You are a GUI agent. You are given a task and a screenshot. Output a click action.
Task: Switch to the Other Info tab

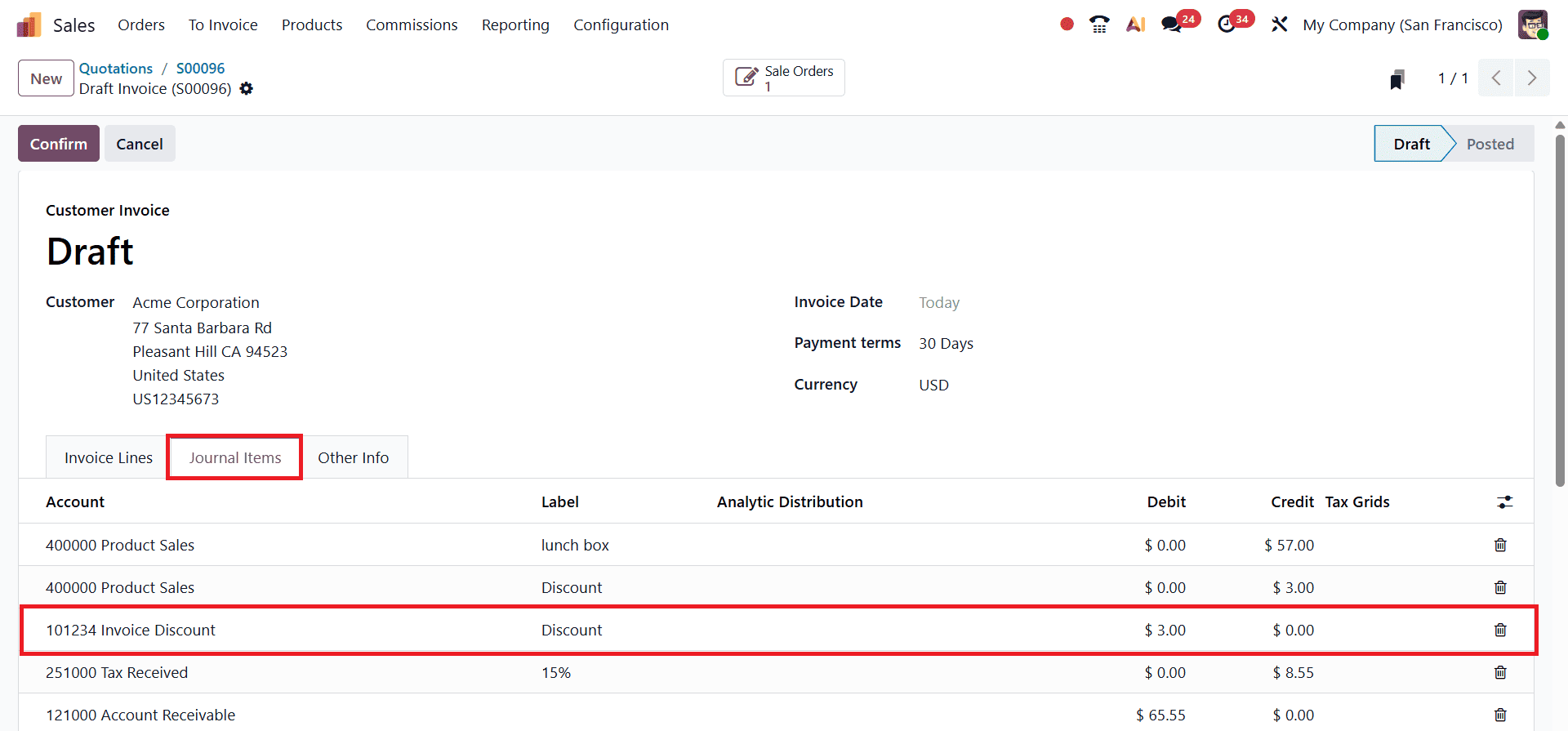pyautogui.click(x=354, y=457)
